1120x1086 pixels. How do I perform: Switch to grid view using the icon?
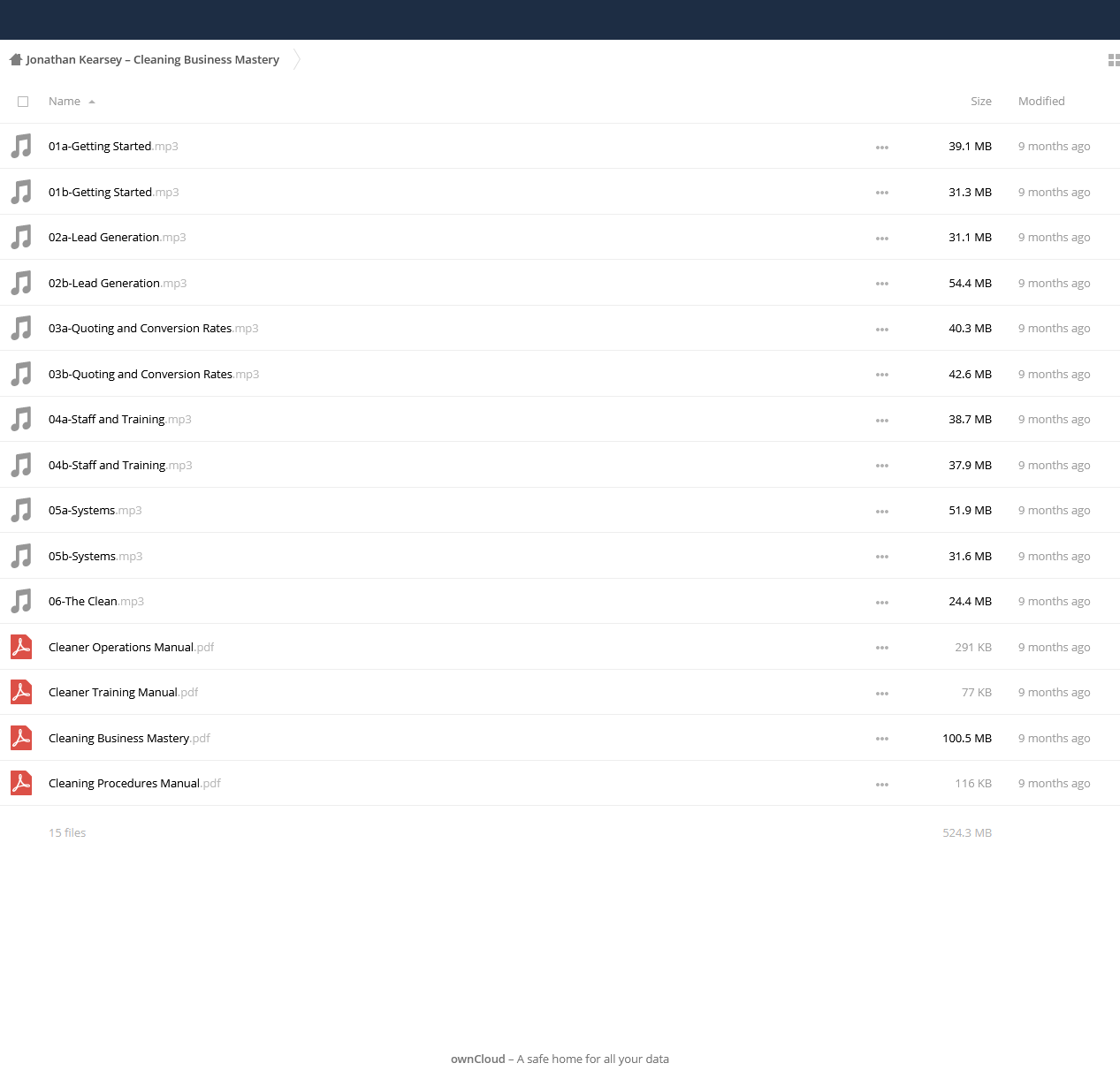pos(1114,60)
